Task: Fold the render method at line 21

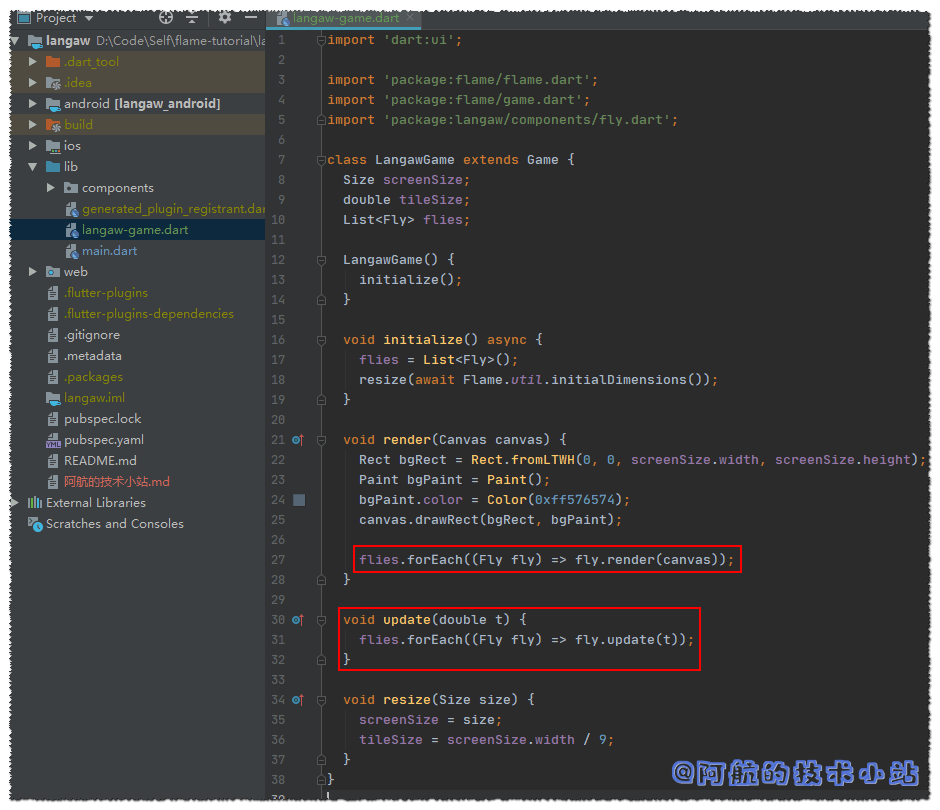Action: 321,440
